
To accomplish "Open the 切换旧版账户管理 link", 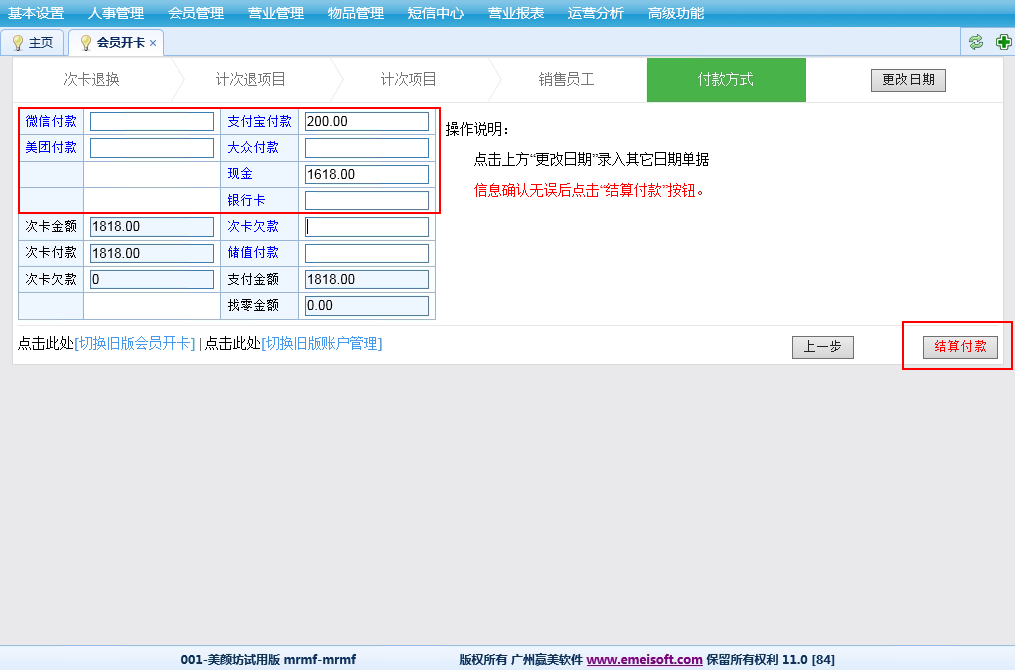I will point(322,344).
